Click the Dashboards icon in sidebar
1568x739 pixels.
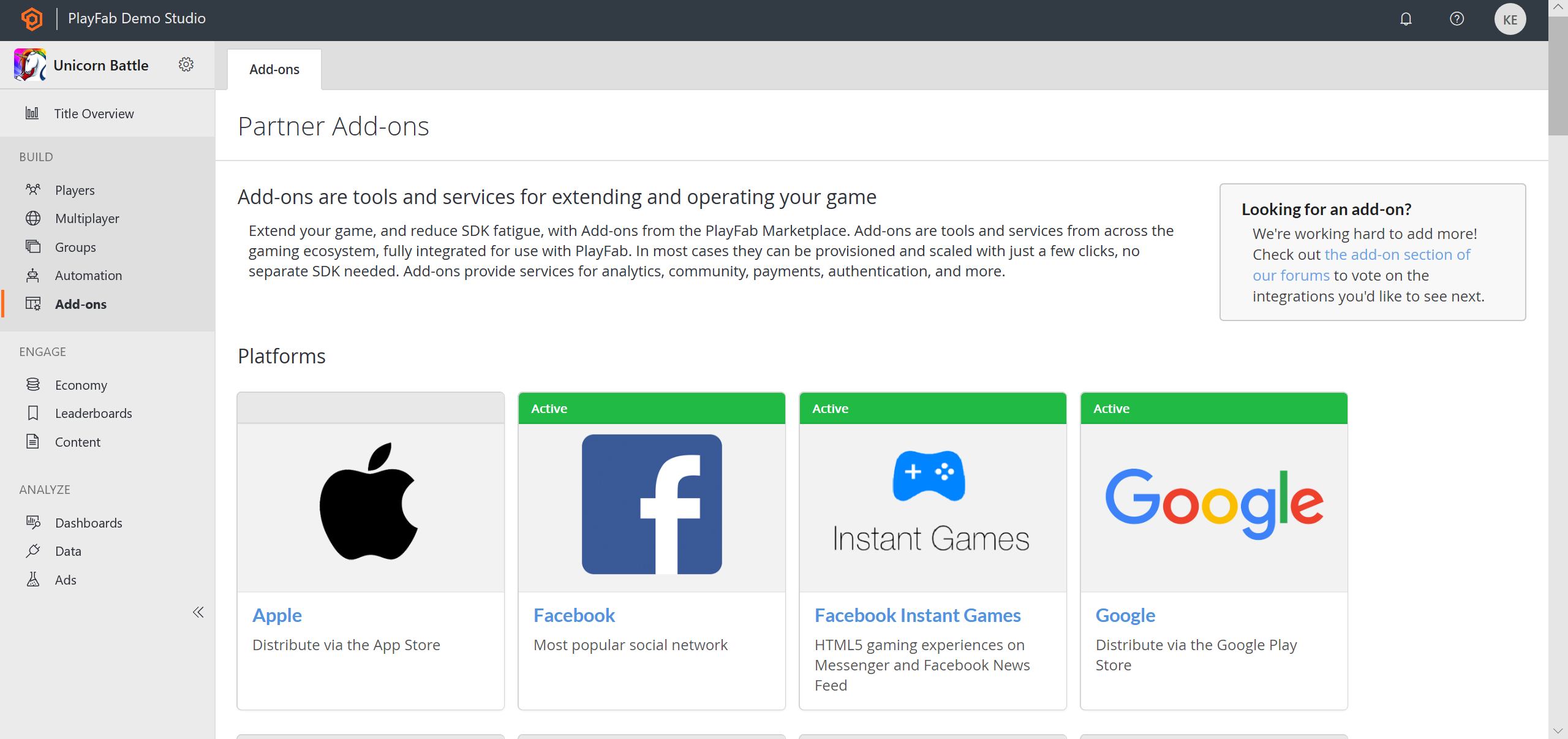[32, 522]
